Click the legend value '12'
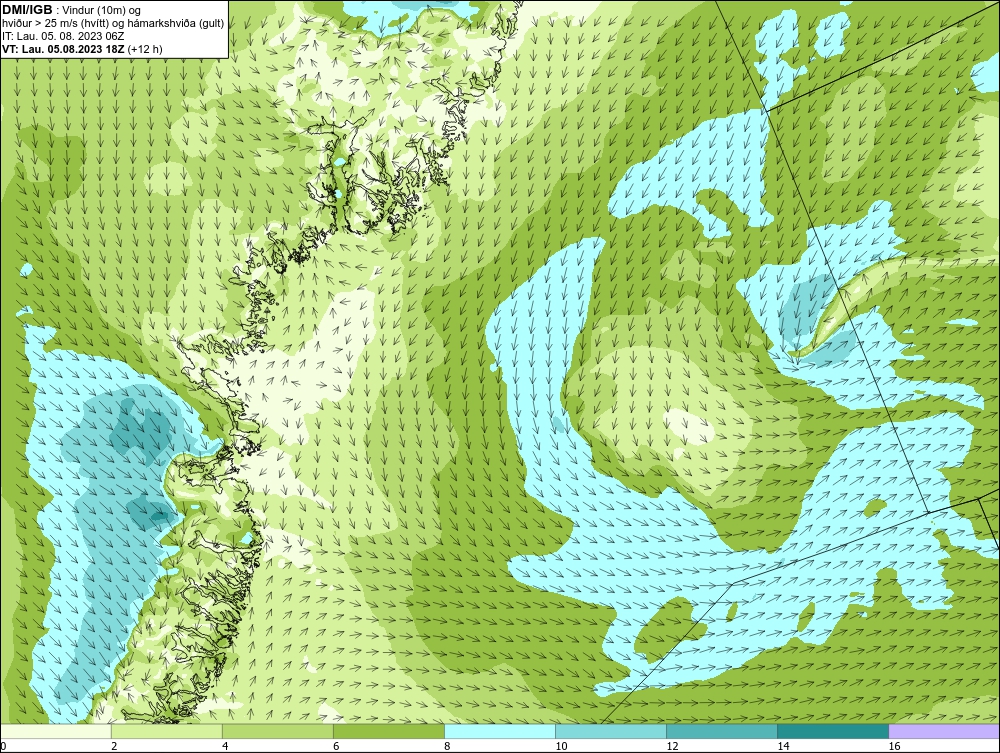Image resolution: width=1000 pixels, height=753 pixels. (672, 746)
